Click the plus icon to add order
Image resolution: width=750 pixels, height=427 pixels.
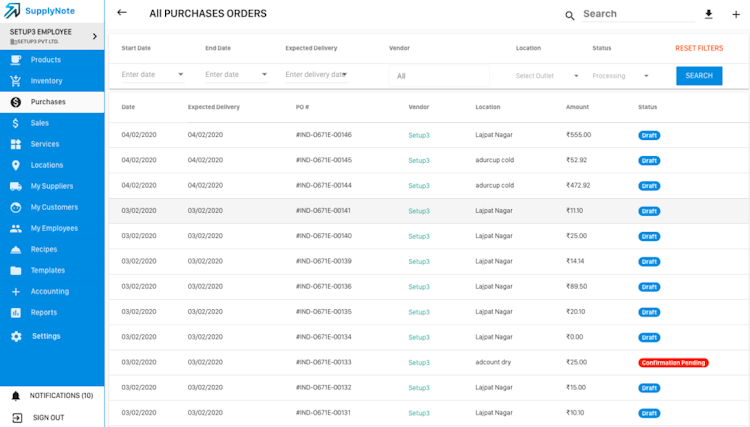coord(736,14)
